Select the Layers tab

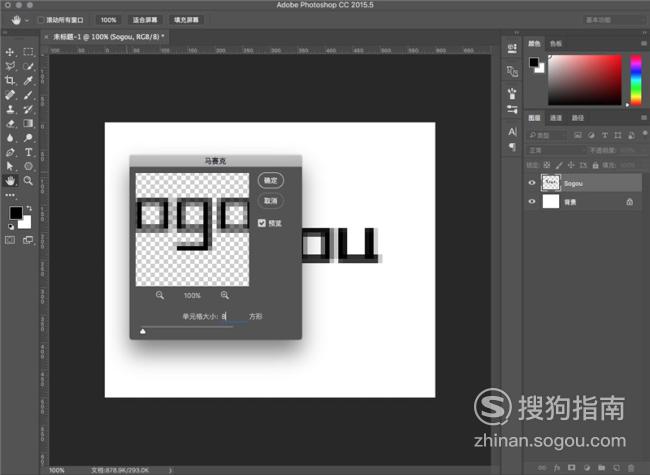[x=534, y=118]
